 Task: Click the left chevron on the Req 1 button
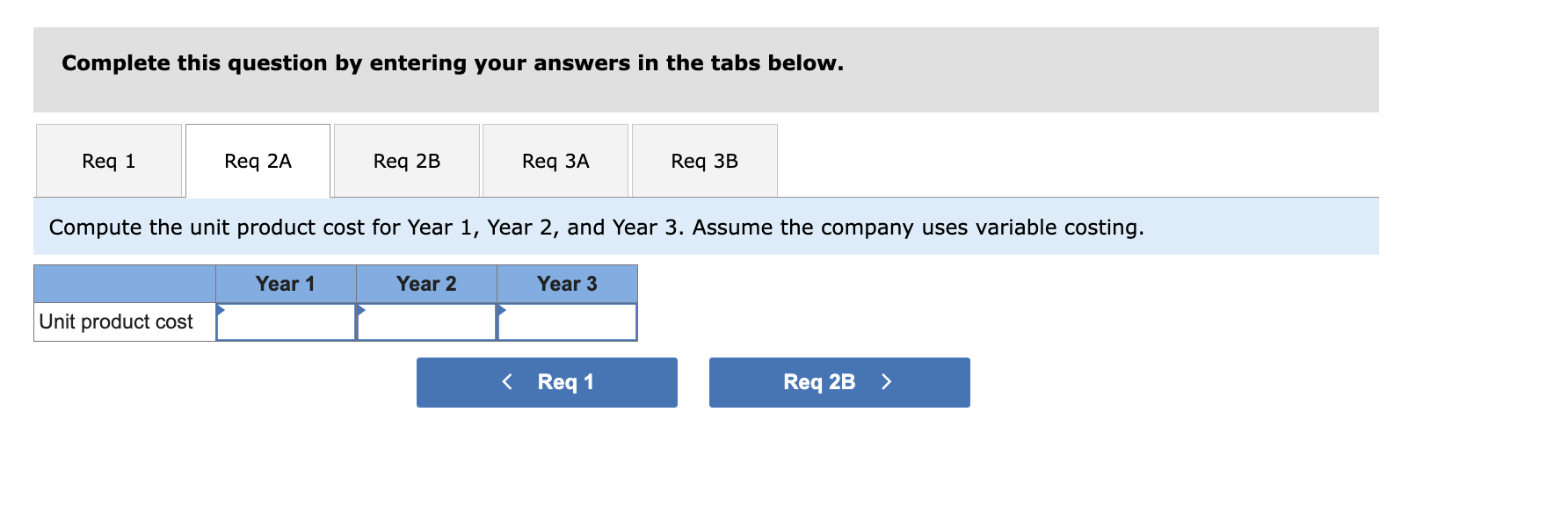point(508,382)
